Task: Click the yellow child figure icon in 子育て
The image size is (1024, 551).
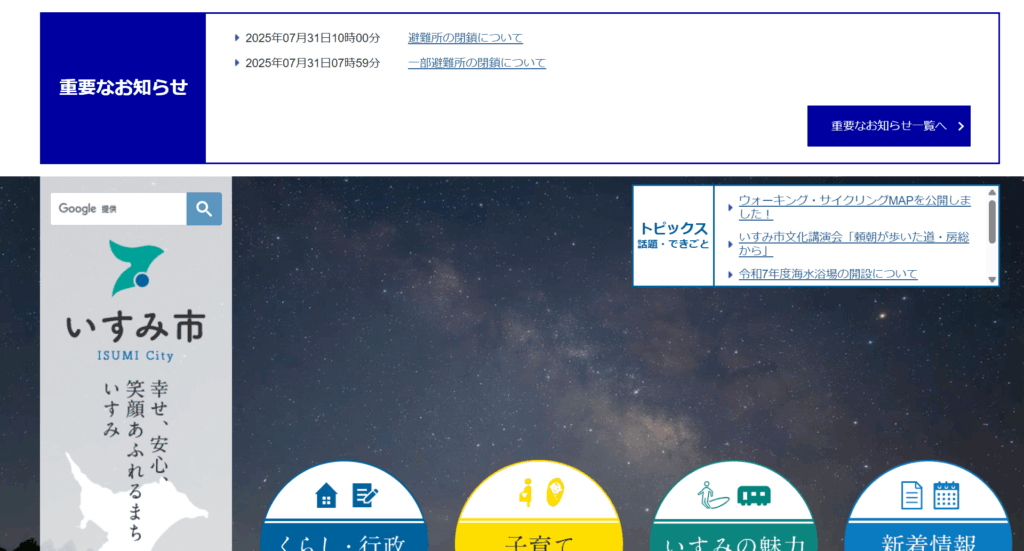Action: pyautogui.click(x=525, y=492)
